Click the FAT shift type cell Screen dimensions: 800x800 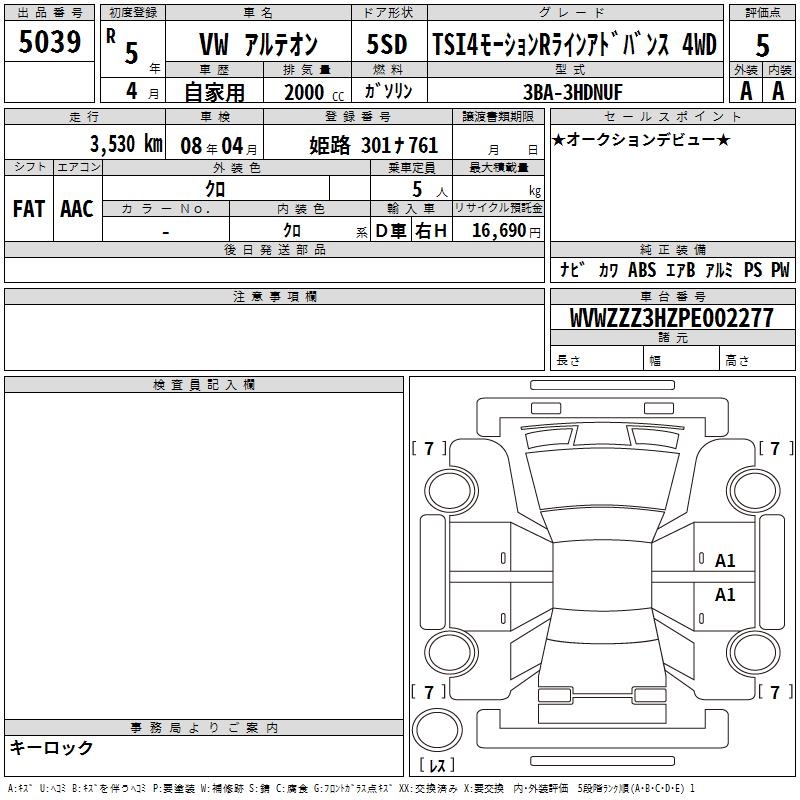click(28, 208)
